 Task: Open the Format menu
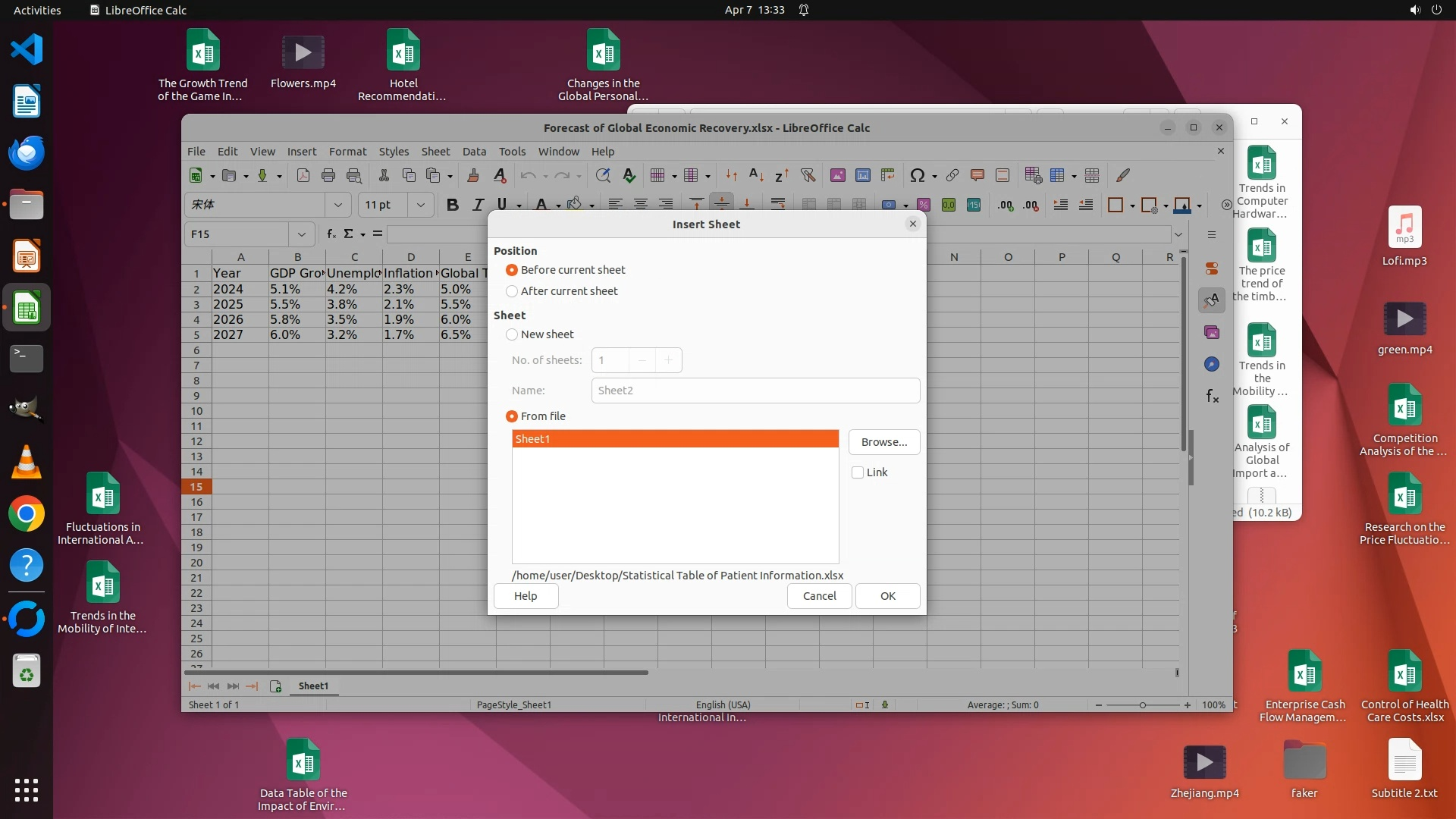coord(347,152)
